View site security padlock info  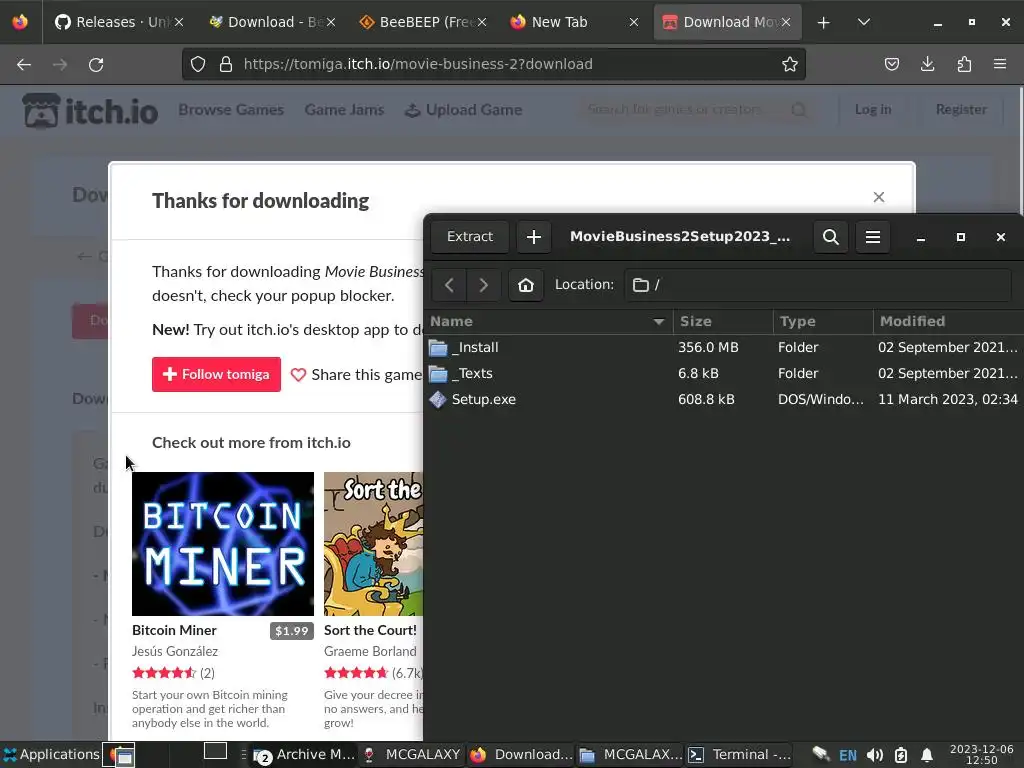tap(226, 64)
